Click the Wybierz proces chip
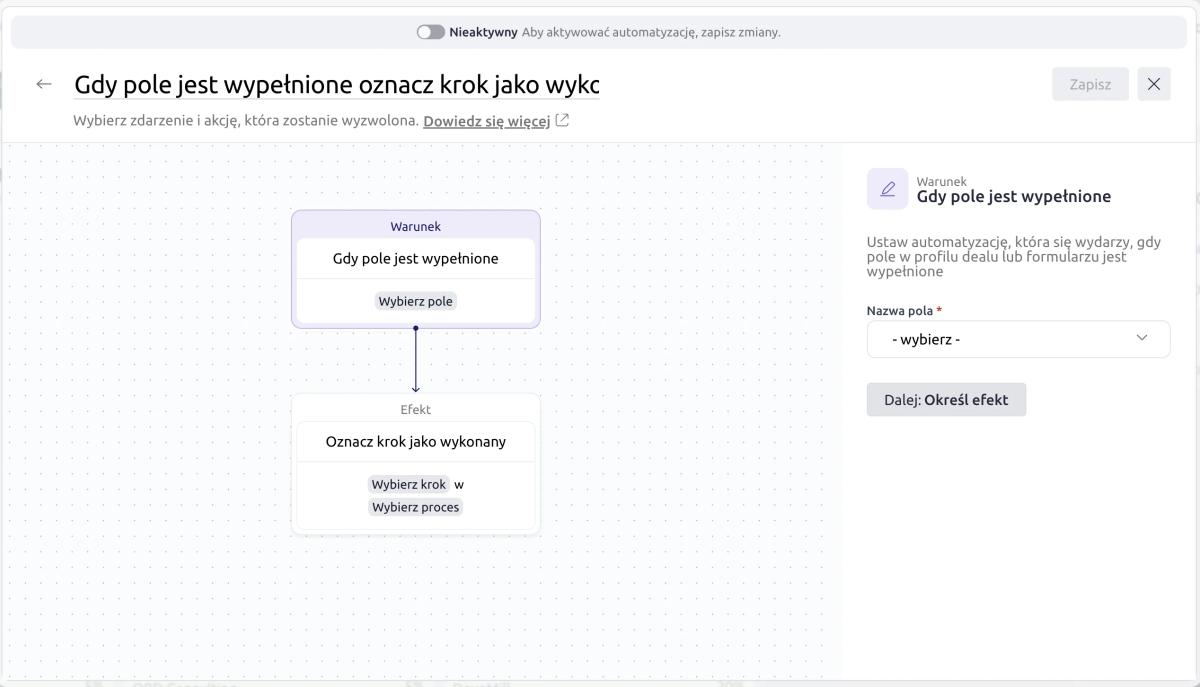 point(416,507)
